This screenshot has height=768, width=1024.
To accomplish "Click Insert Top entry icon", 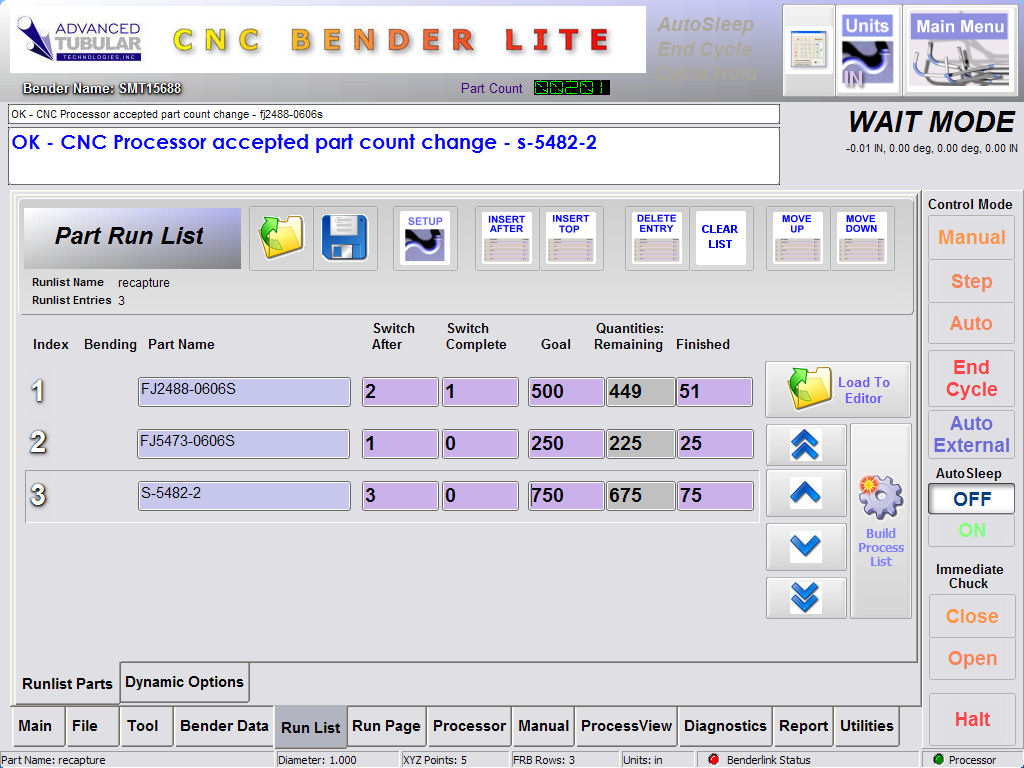I will click(x=570, y=238).
